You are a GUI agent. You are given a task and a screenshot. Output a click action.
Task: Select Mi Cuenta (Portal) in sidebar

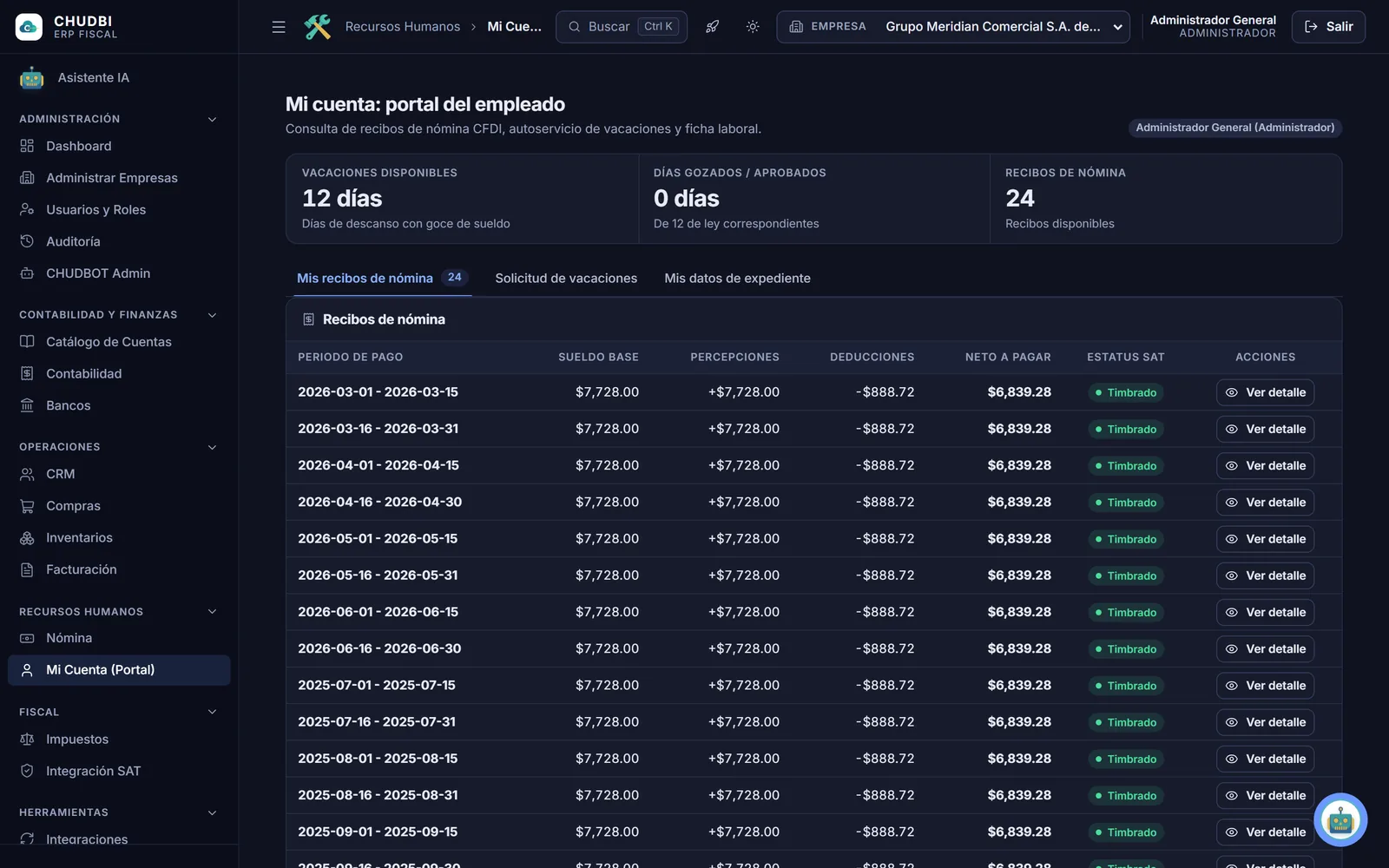point(119,670)
